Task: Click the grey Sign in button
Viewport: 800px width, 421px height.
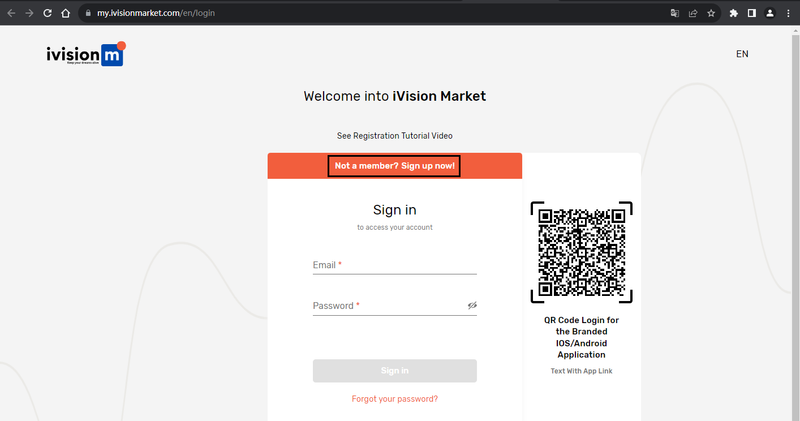Action: pyautogui.click(x=394, y=370)
